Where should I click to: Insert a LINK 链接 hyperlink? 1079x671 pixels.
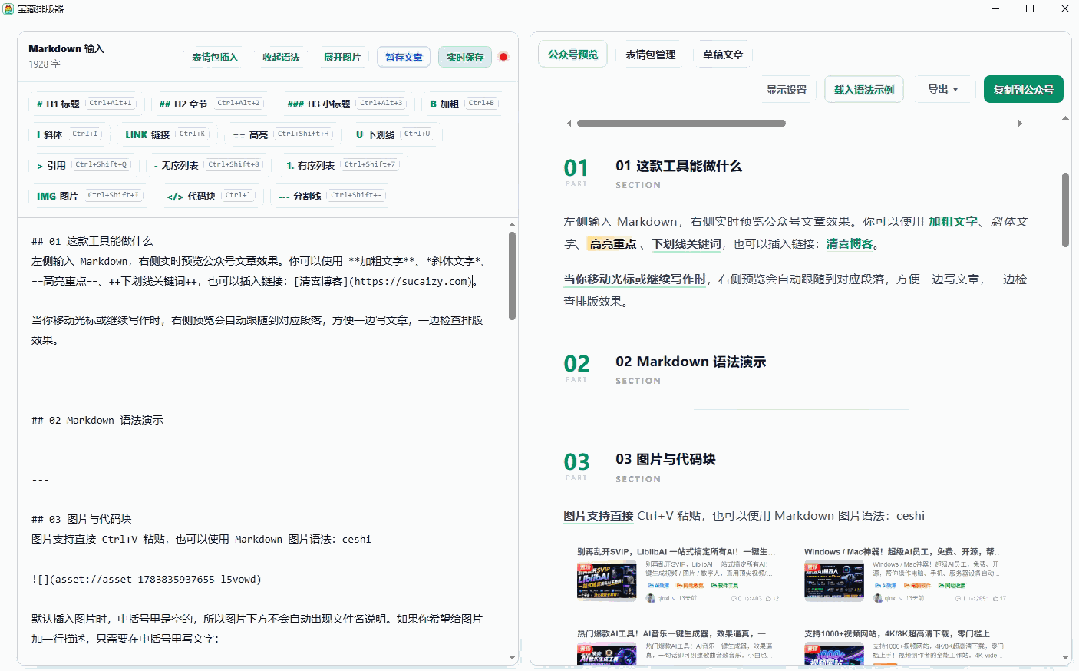tap(165, 134)
